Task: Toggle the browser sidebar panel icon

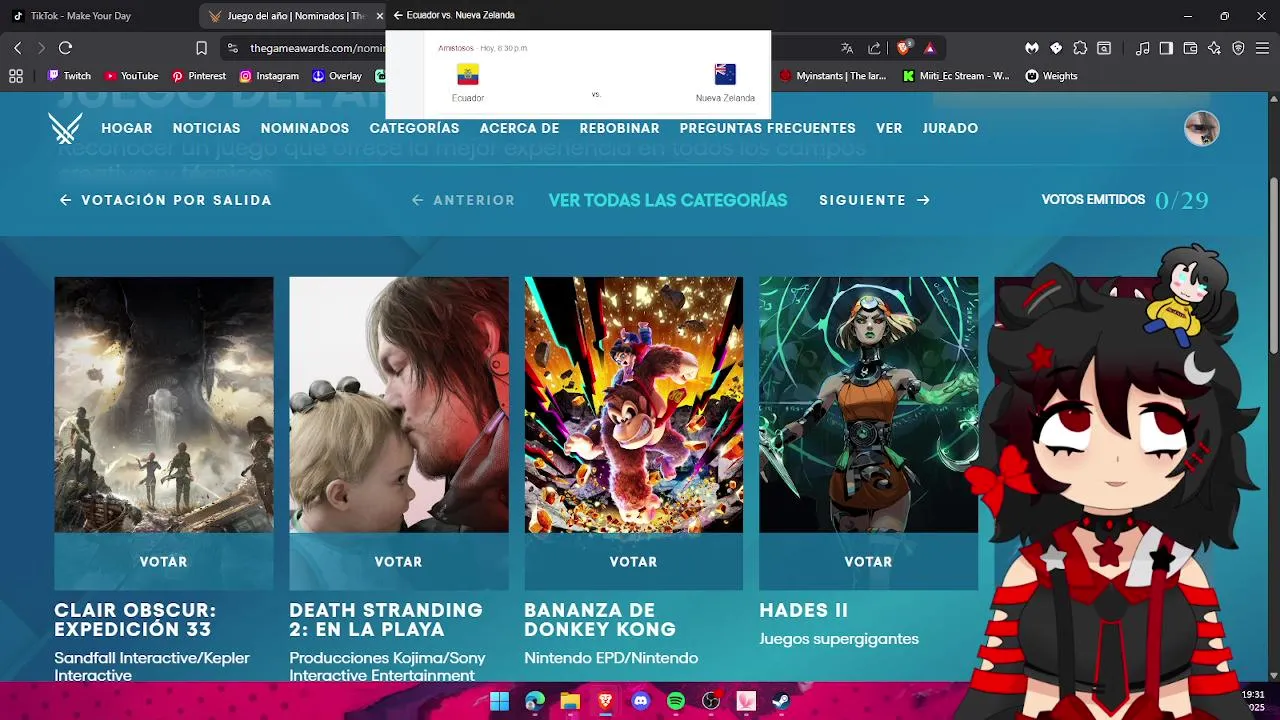Action: click(x=1166, y=48)
